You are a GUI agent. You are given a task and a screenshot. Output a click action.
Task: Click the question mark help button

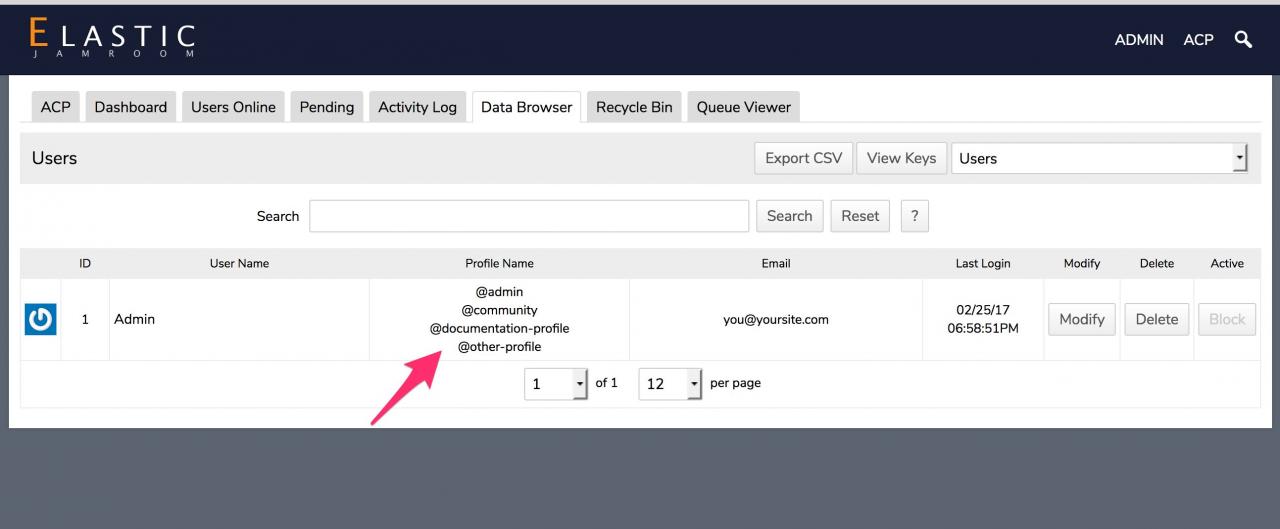[914, 216]
